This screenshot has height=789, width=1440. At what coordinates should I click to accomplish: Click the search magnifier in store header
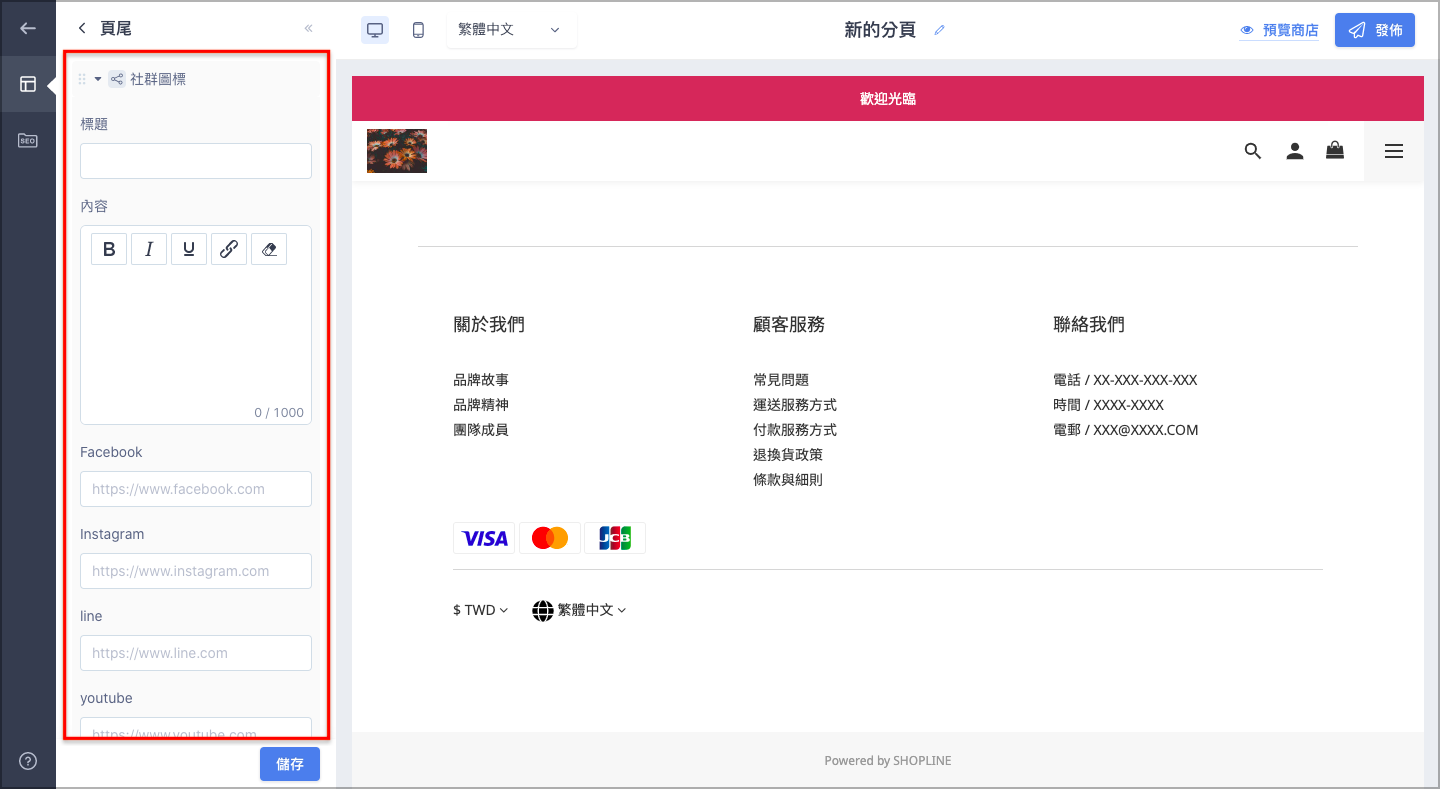point(1253,151)
